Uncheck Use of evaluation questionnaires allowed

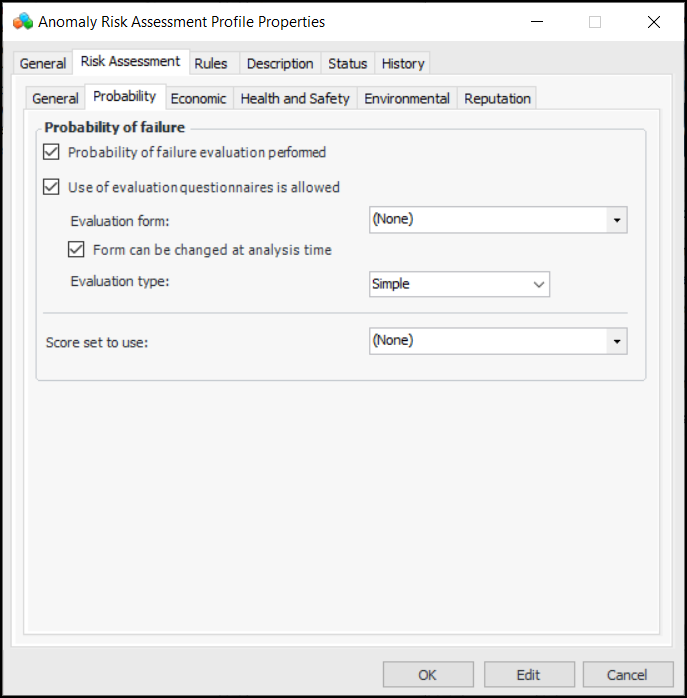pos(52,187)
